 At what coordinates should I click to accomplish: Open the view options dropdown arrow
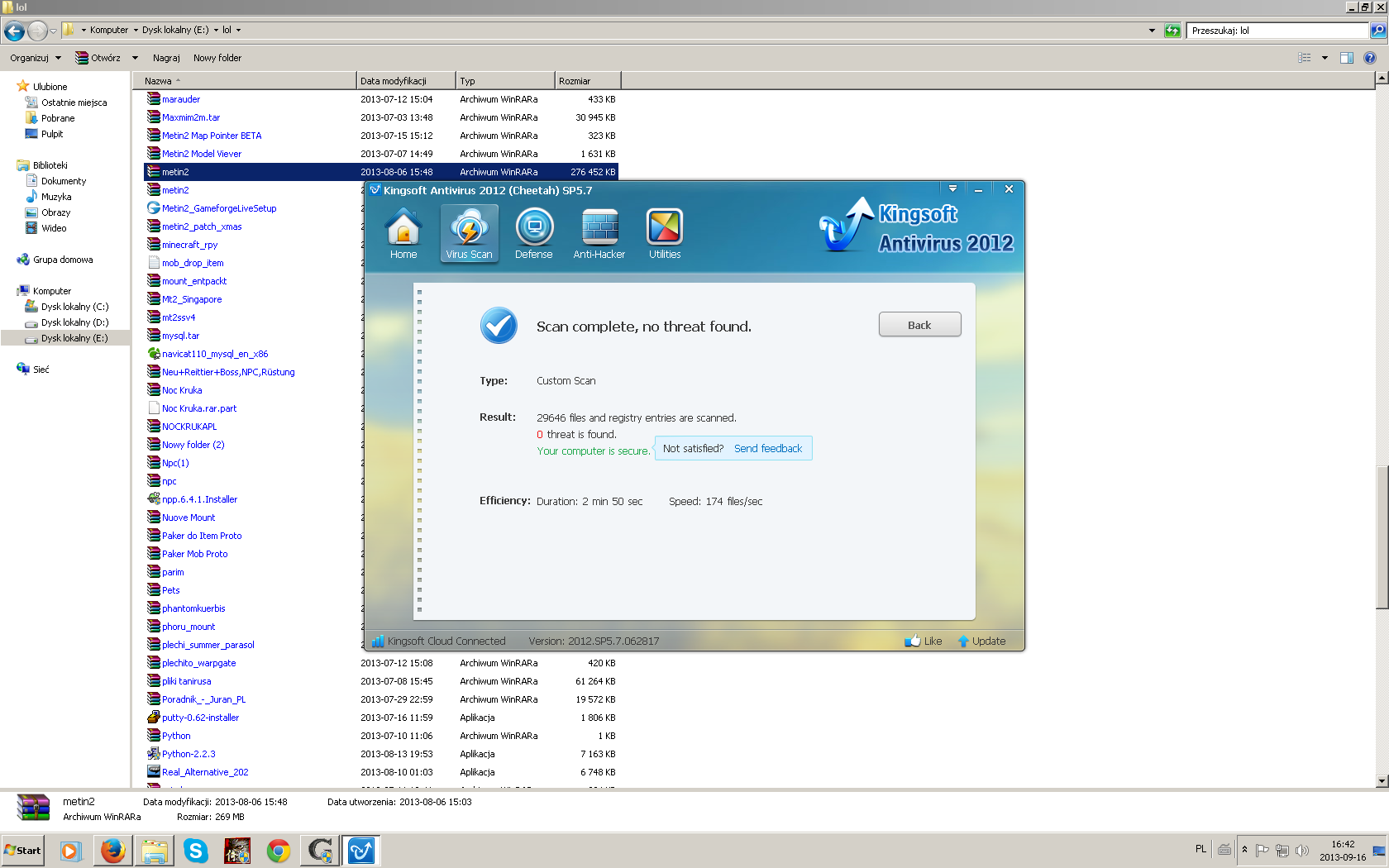1325,58
